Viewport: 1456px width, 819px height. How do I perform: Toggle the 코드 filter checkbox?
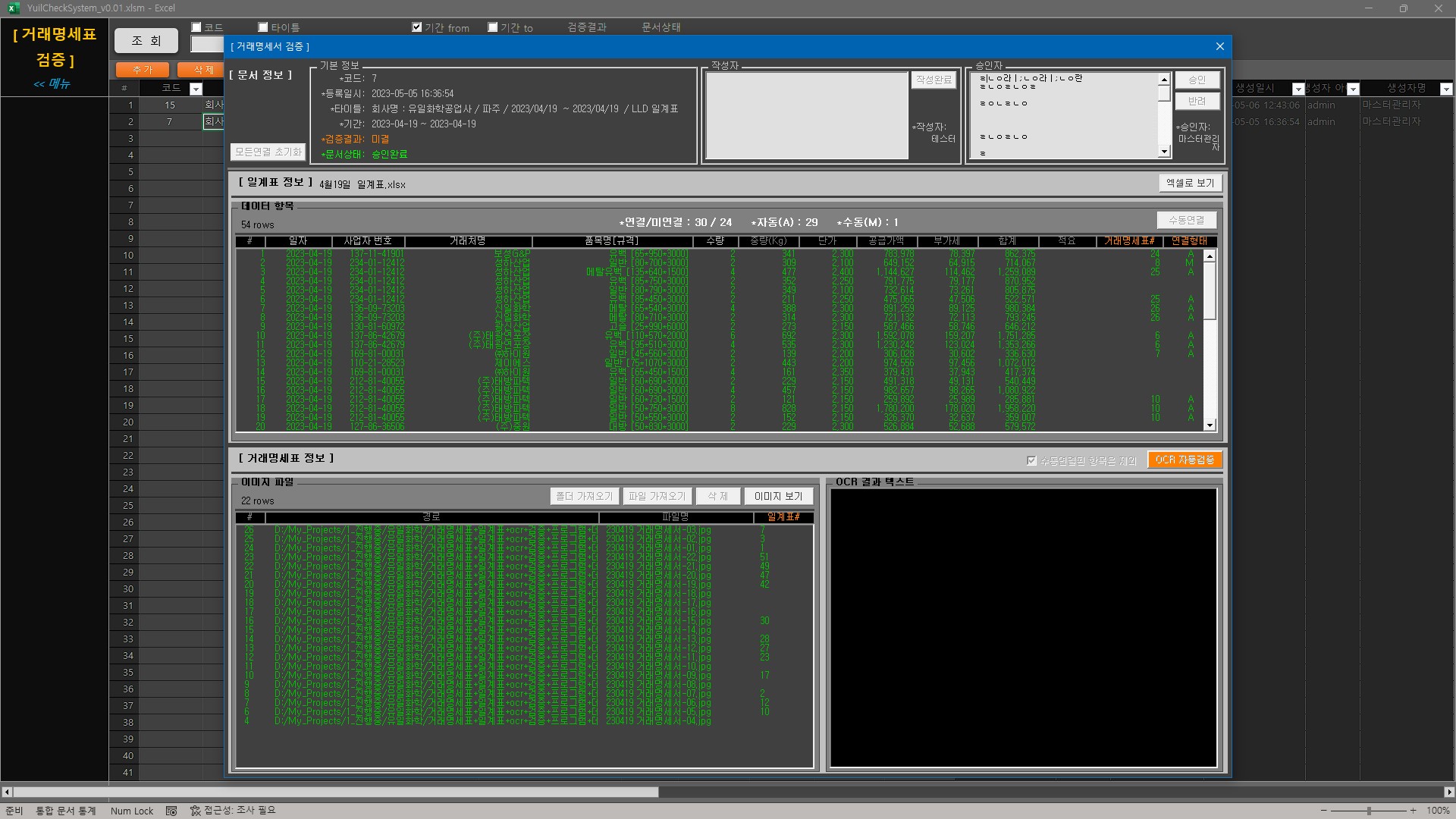[196, 27]
